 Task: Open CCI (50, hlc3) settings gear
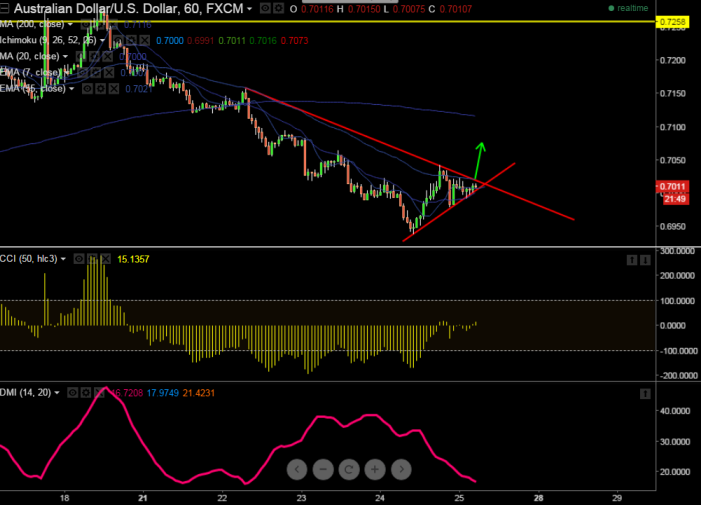point(92,259)
